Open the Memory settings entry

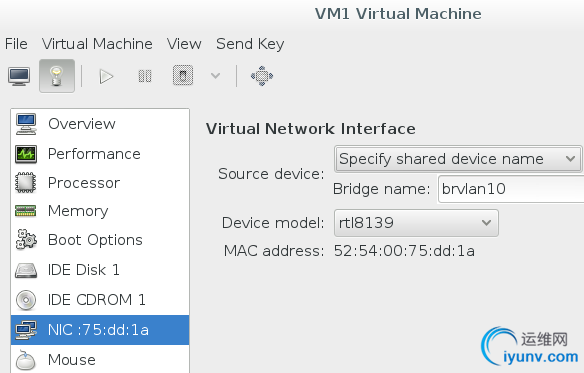(x=100, y=211)
